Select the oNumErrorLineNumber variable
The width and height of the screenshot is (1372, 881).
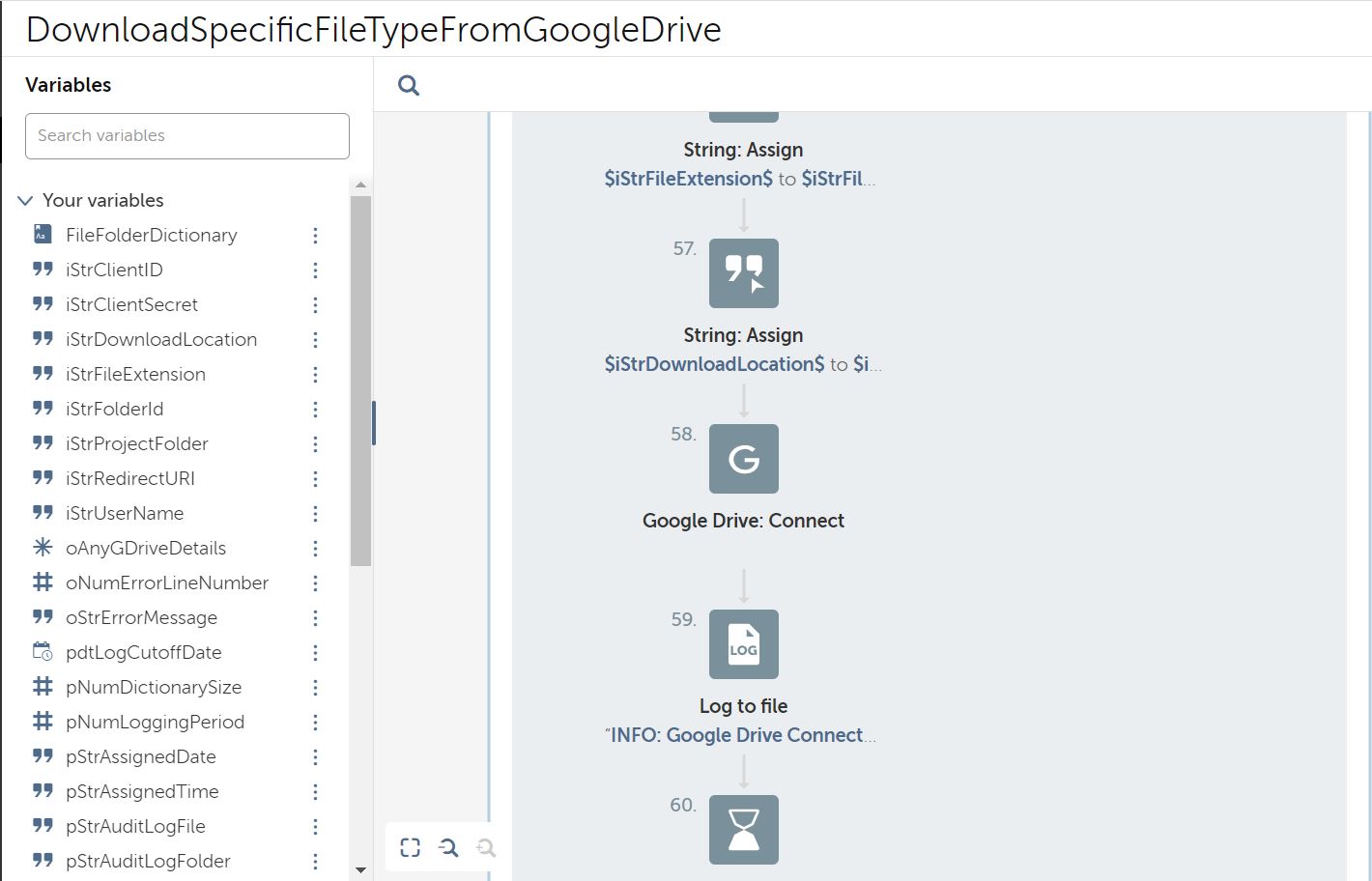[x=166, y=583]
